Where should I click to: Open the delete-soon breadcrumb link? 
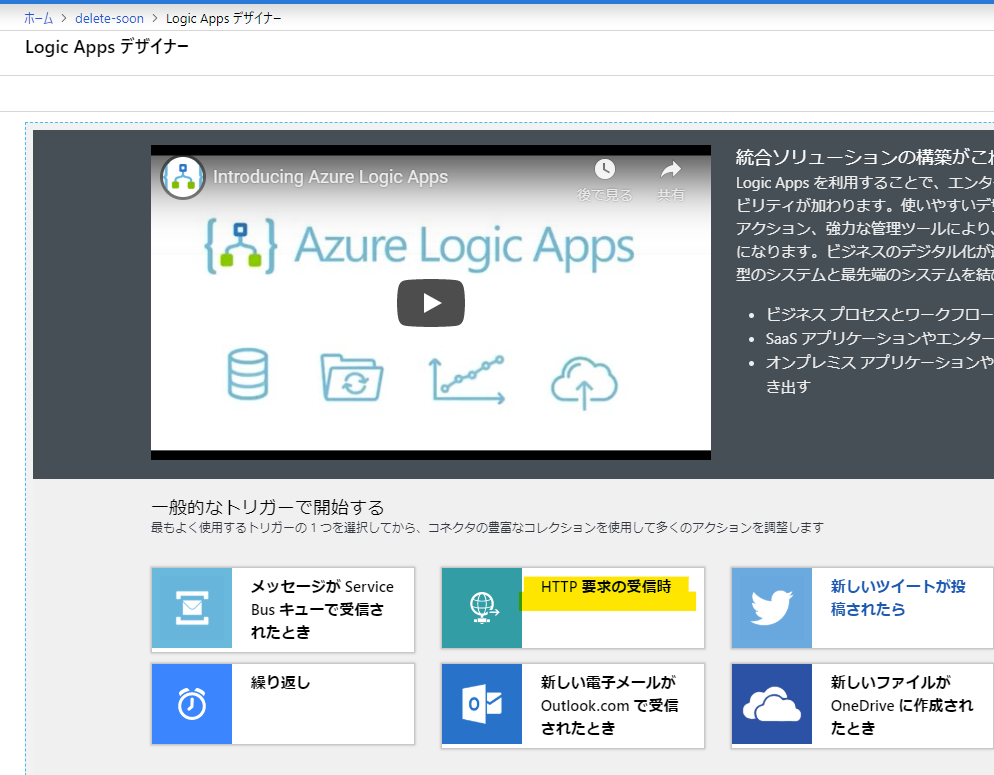coord(109,18)
